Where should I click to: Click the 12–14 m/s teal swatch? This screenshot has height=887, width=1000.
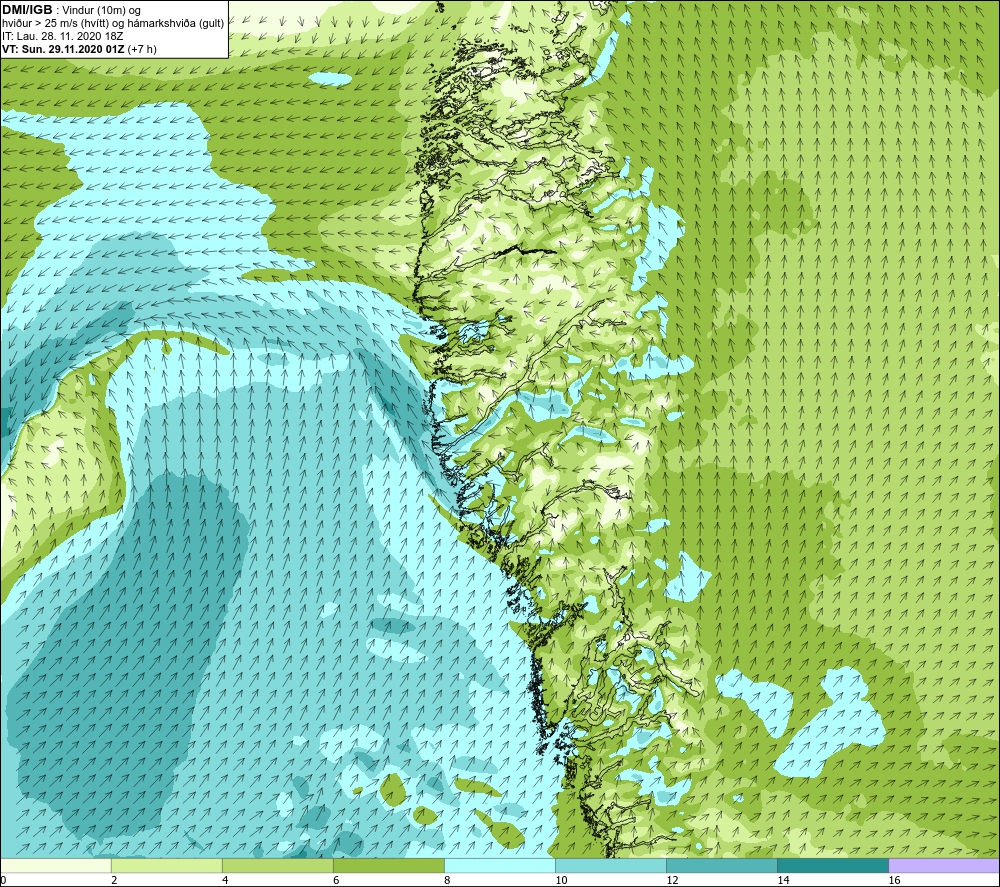point(722,865)
